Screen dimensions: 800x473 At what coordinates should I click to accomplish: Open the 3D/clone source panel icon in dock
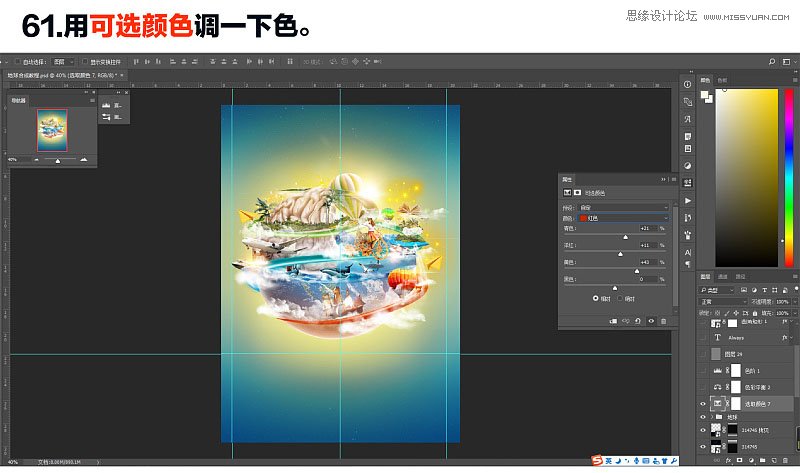pos(687,102)
